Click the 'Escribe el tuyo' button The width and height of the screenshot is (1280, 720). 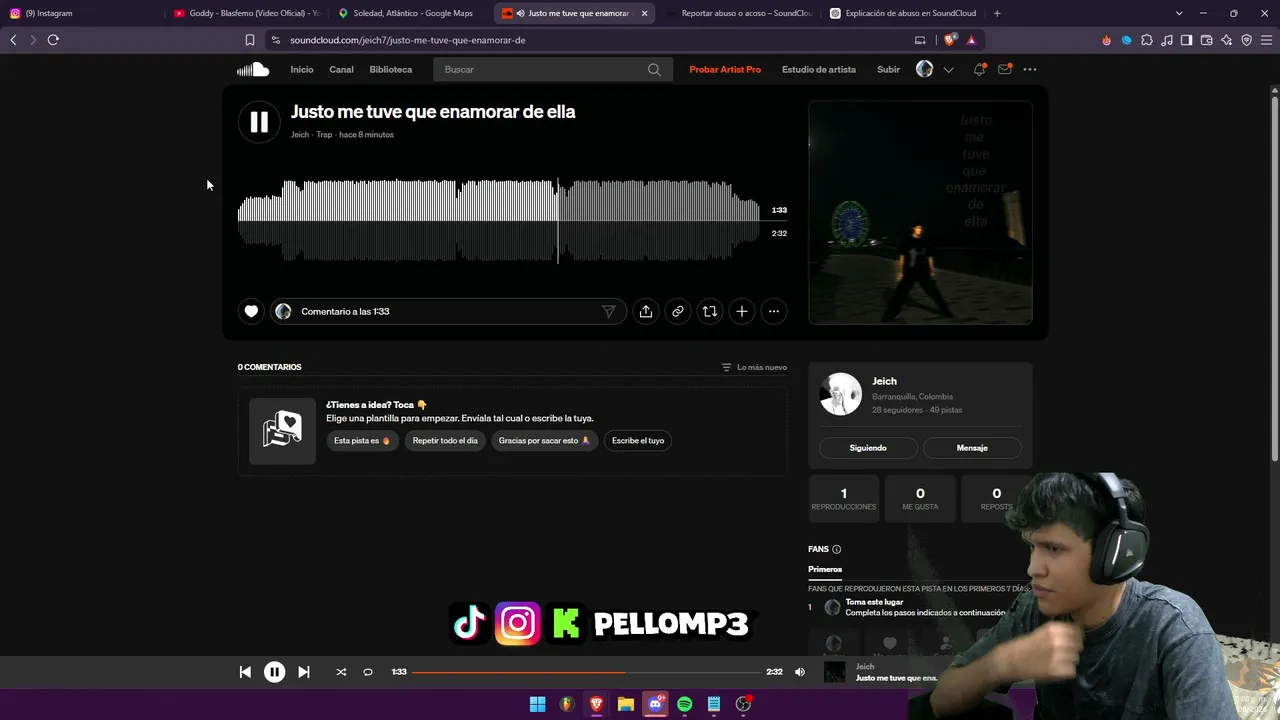pyautogui.click(x=638, y=440)
